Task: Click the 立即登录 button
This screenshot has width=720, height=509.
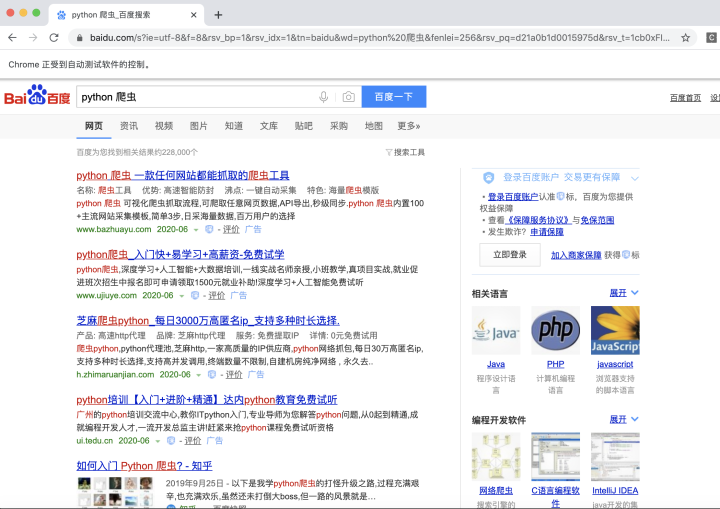Action: [510, 254]
